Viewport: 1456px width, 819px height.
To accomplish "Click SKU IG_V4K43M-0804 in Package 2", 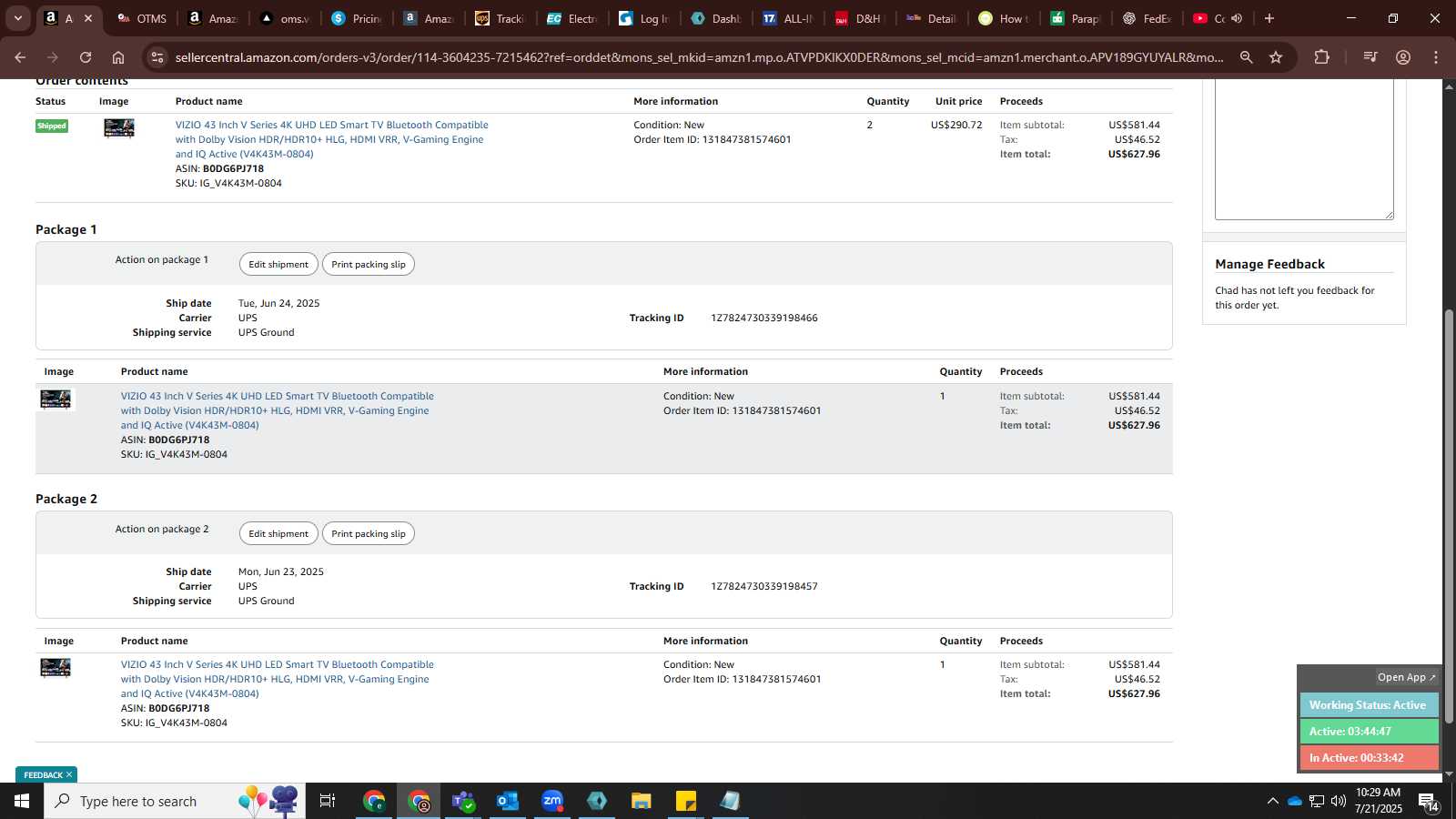I will click(187, 723).
